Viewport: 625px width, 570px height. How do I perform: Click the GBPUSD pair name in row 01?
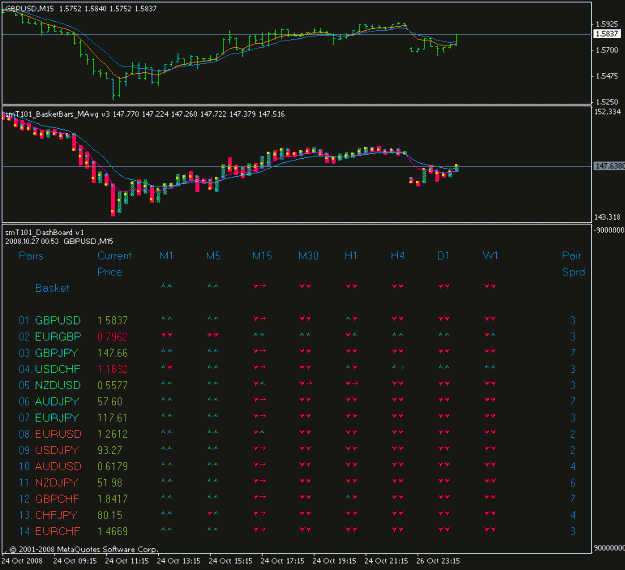(x=58, y=320)
